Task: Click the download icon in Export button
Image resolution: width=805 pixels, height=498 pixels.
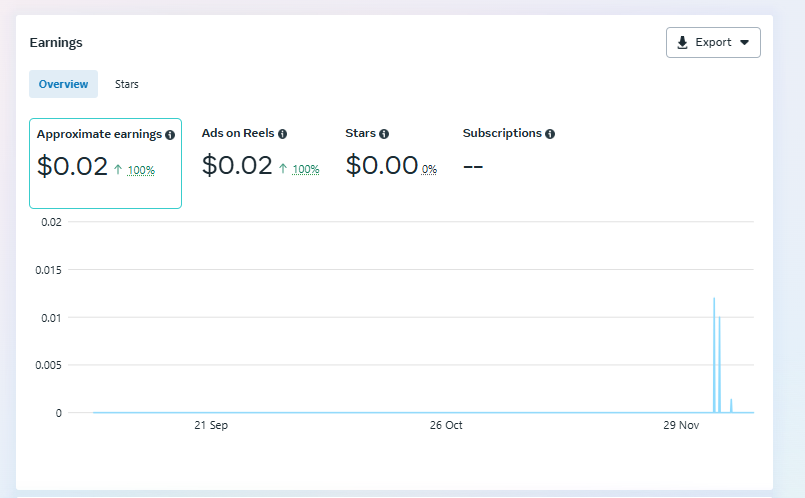Action: point(682,43)
